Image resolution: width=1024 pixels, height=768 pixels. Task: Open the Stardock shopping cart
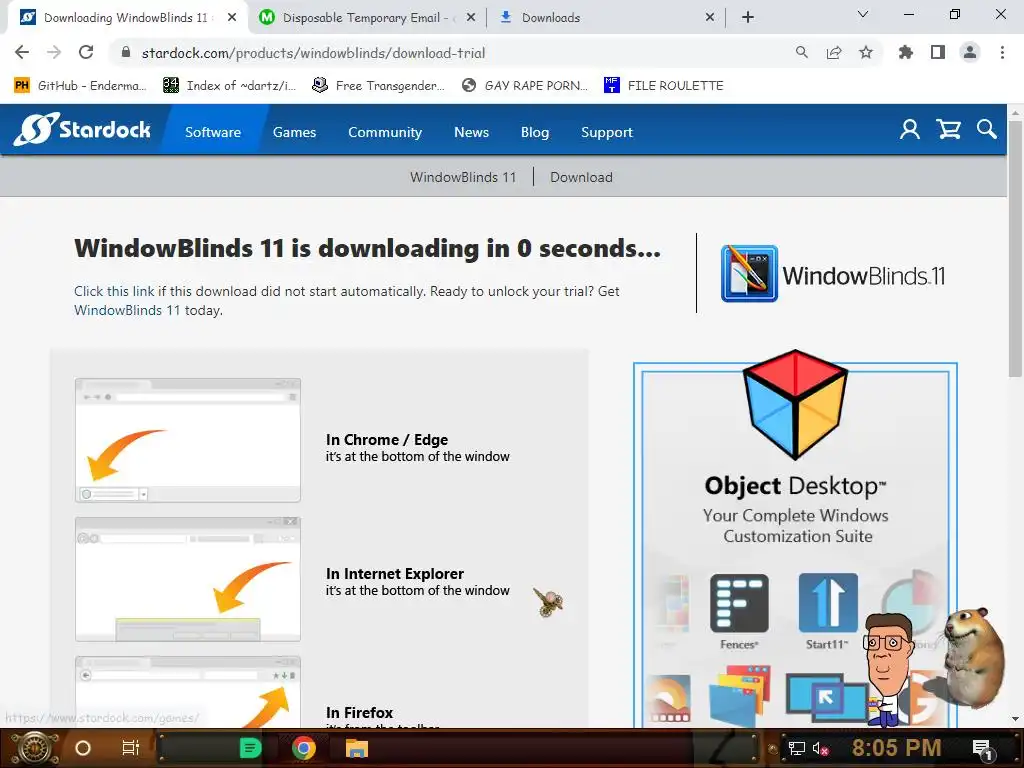[x=948, y=129]
